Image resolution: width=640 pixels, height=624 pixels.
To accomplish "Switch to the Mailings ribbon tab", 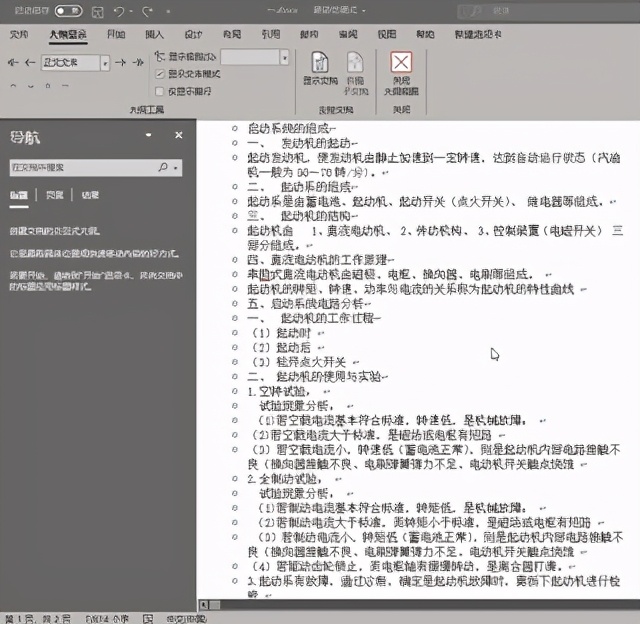I will (x=309, y=34).
